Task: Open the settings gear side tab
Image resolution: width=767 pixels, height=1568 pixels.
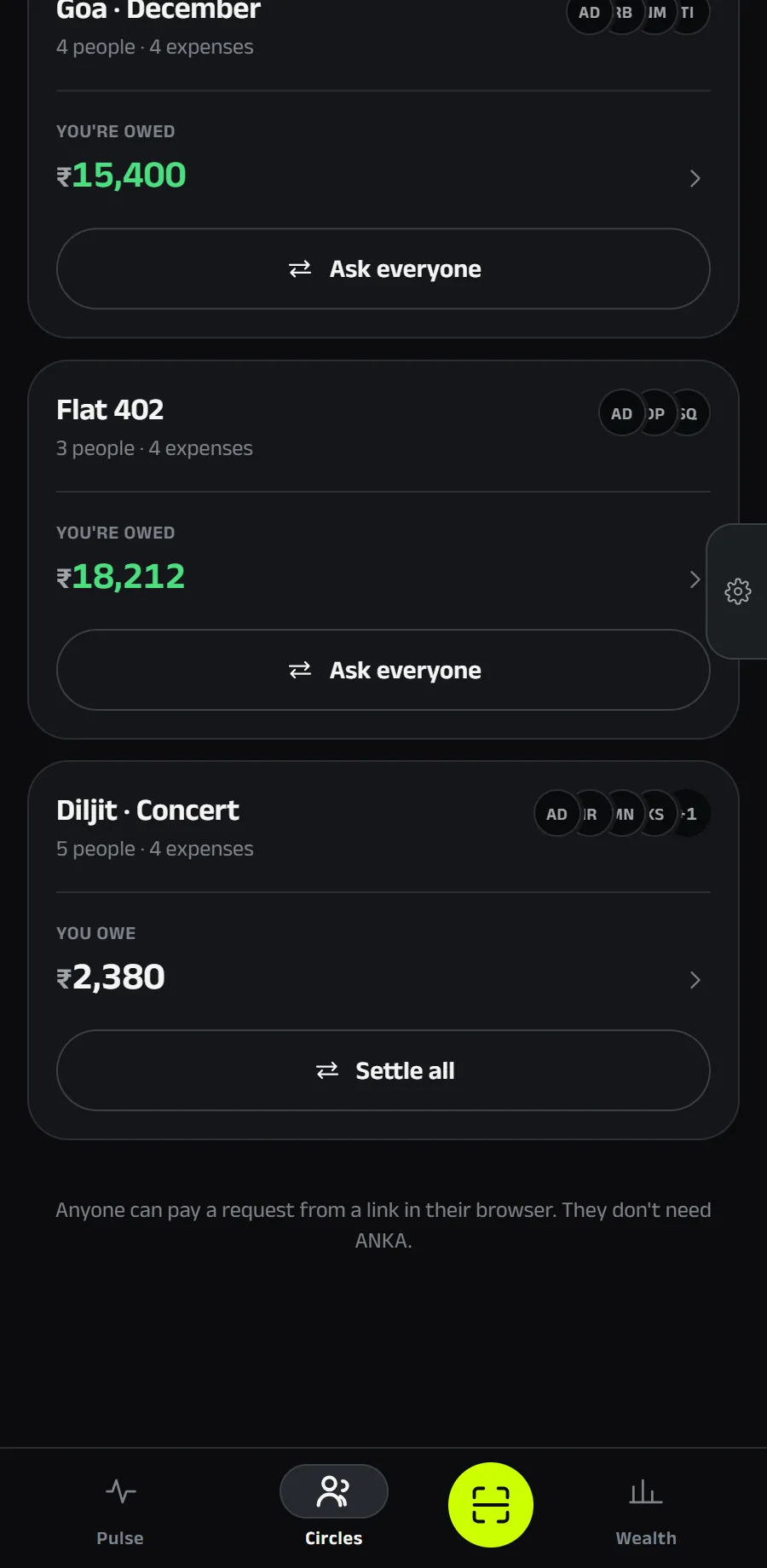Action: (737, 591)
